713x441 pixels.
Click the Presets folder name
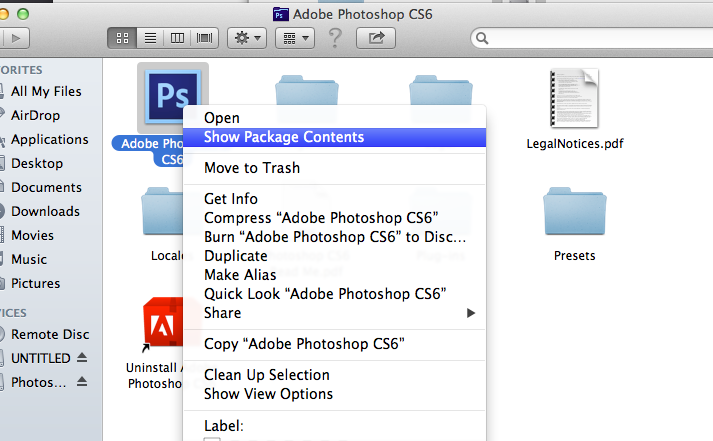[574, 256]
